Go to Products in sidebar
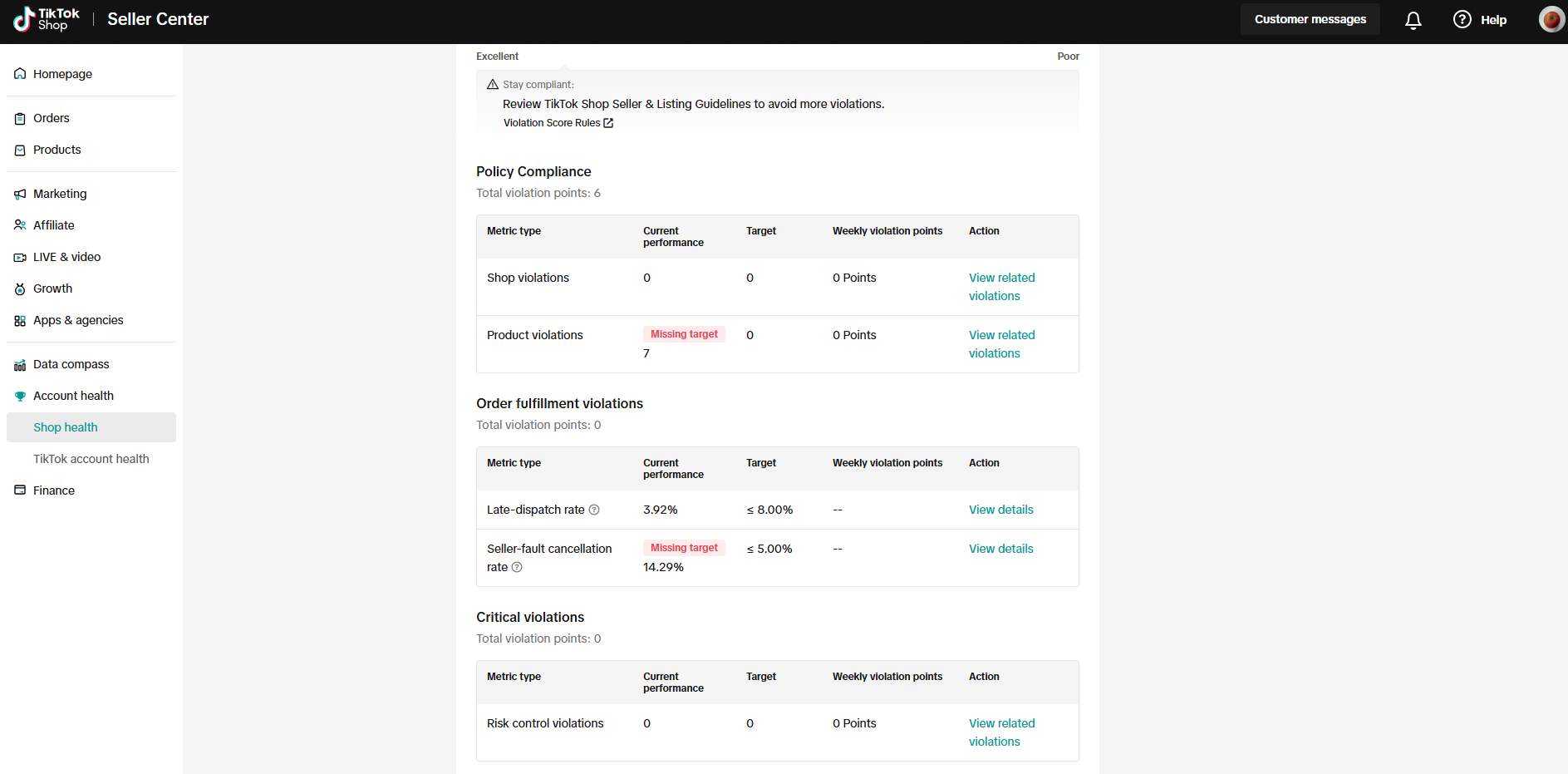Viewport: 1568px width, 774px height. pos(57,150)
